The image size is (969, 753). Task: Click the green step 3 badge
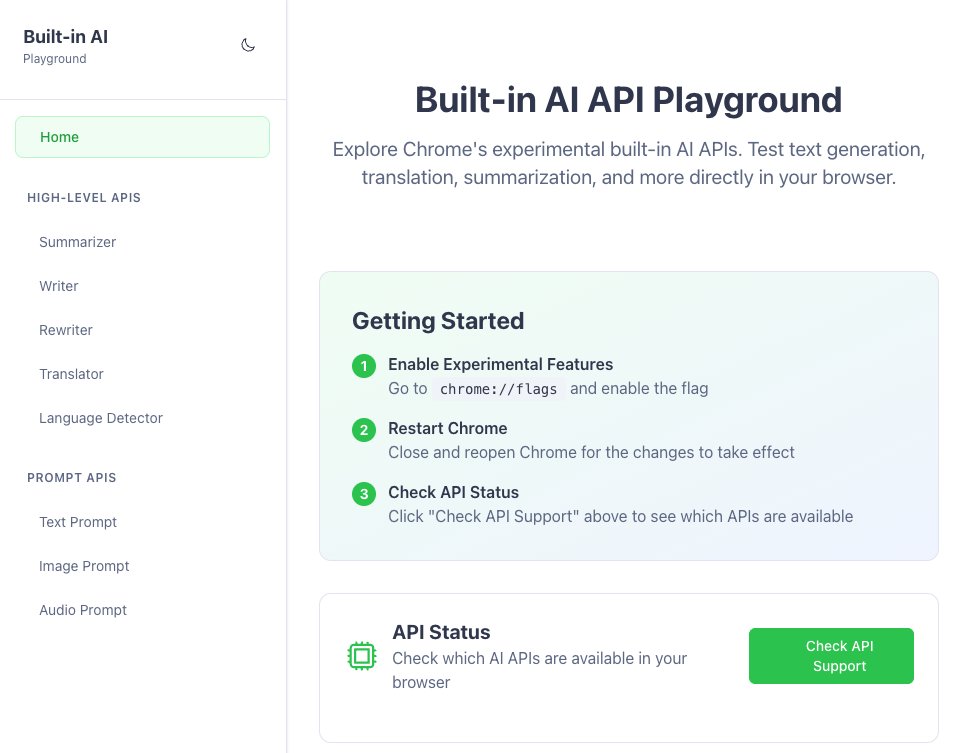point(364,494)
